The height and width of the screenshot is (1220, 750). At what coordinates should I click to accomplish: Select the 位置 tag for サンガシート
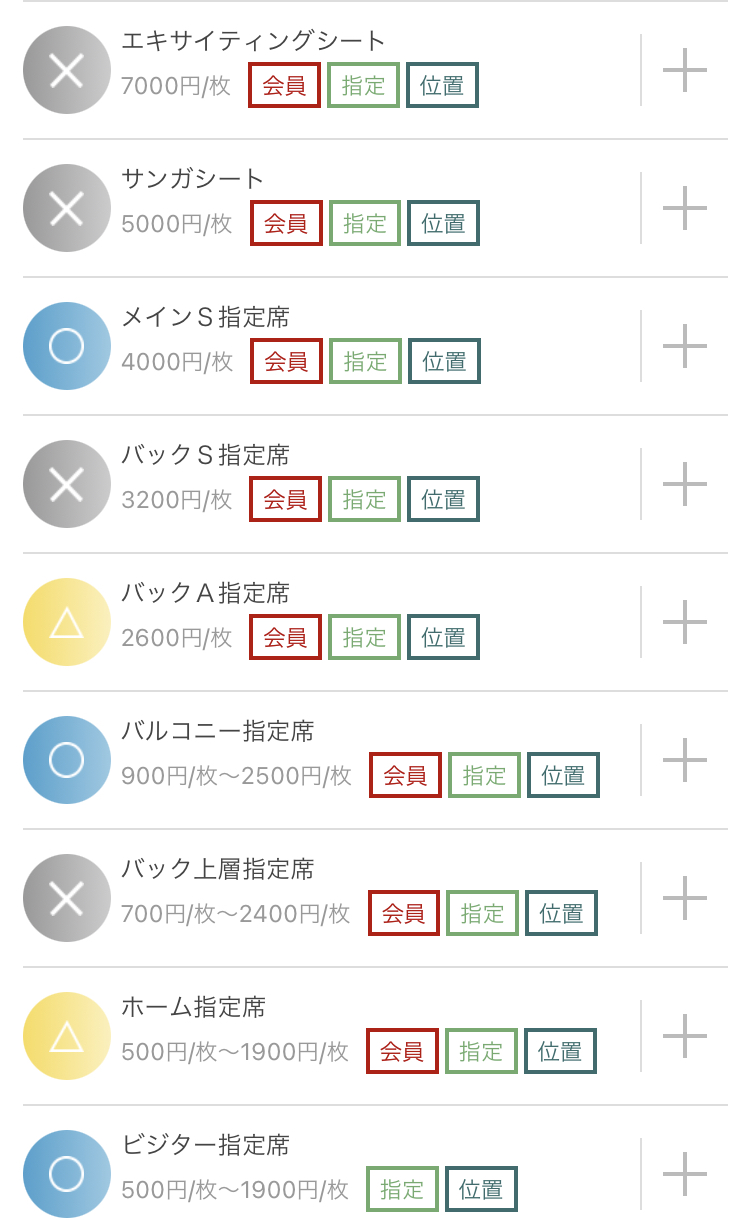(x=443, y=223)
